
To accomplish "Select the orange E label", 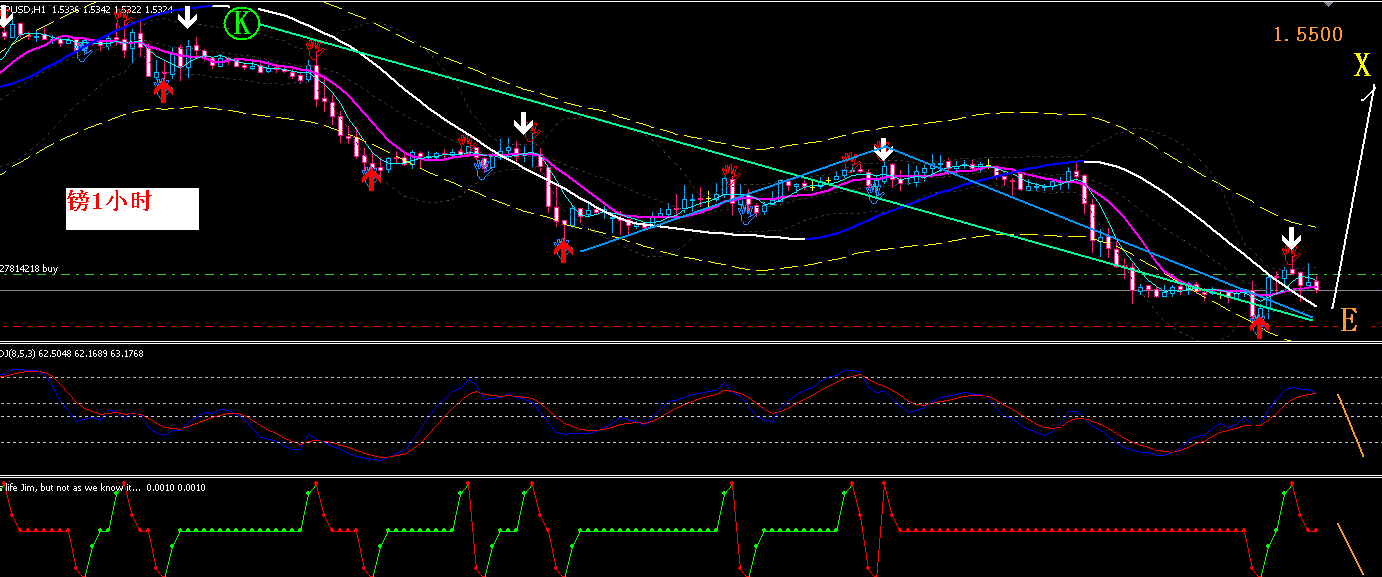I will tap(1349, 321).
